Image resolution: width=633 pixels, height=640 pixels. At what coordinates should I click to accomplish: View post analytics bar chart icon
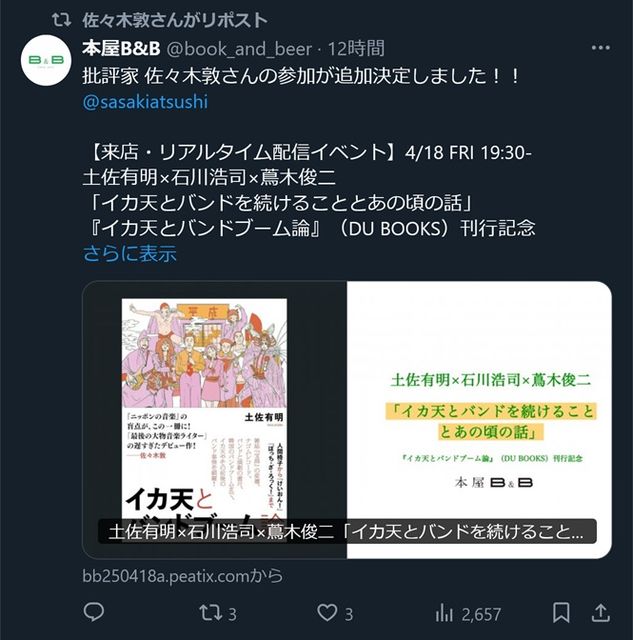(444, 613)
